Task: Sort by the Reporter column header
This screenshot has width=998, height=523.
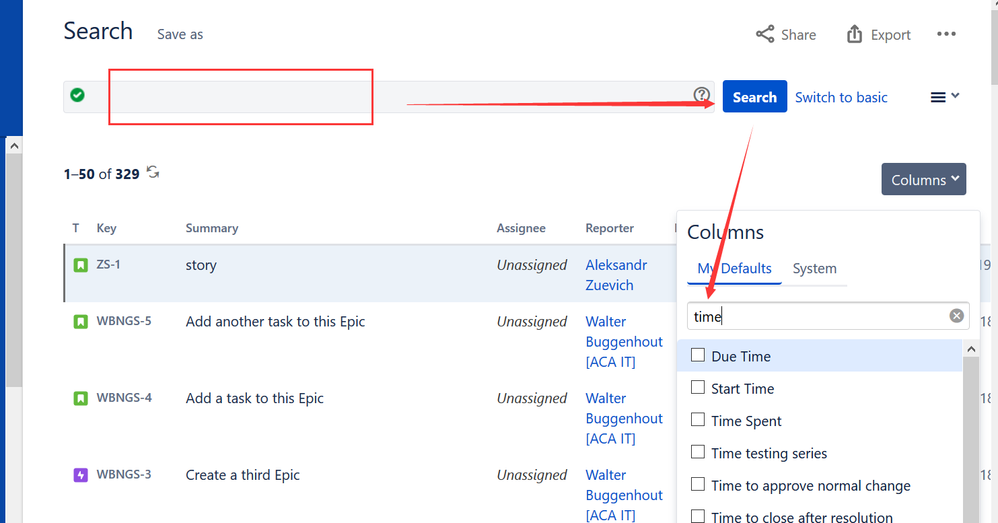Action: [x=610, y=228]
